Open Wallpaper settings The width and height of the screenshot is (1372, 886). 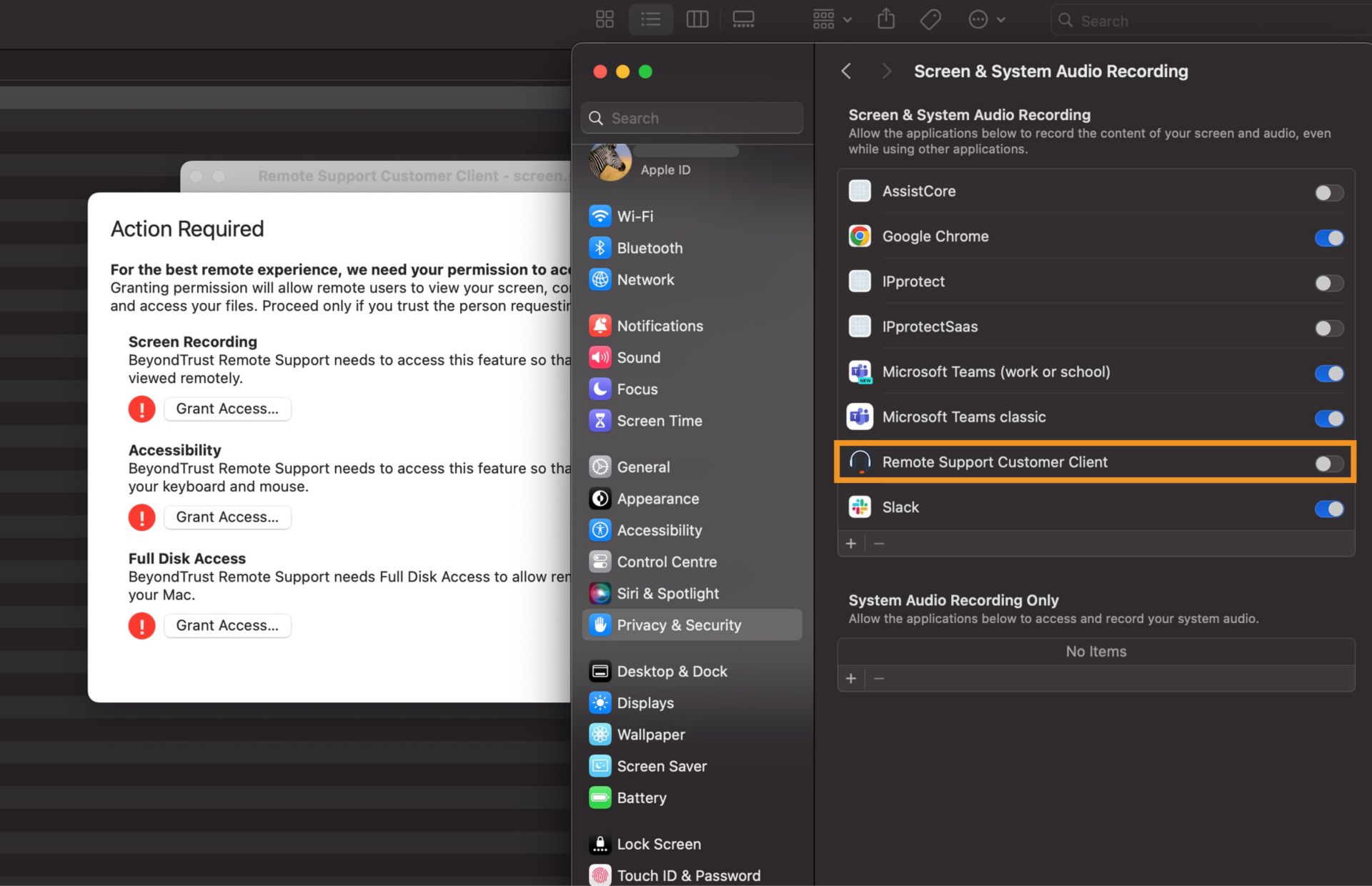pos(692,735)
